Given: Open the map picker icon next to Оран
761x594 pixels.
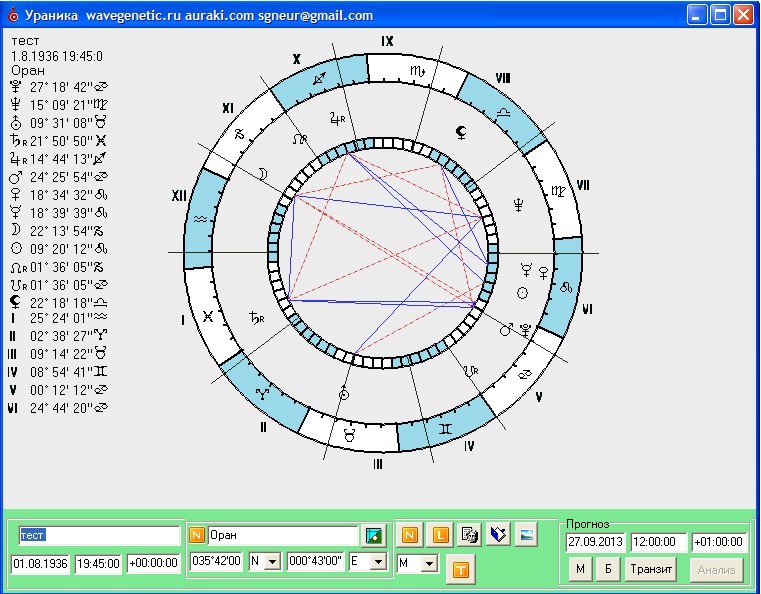Looking at the screenshot, I should pos(374,536).
